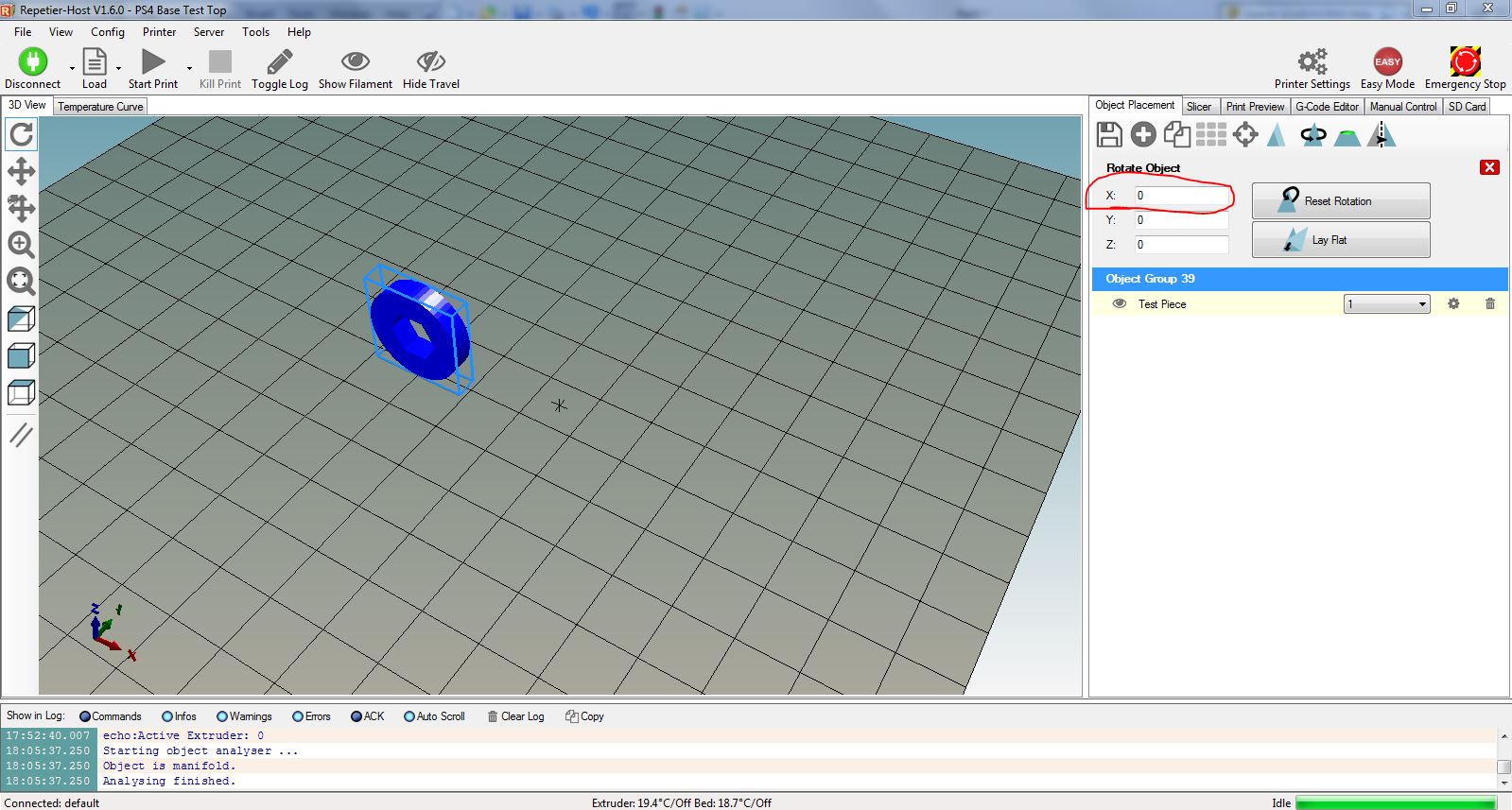
Task: Switch to front cube view
Action: click(x=21, y=355)
